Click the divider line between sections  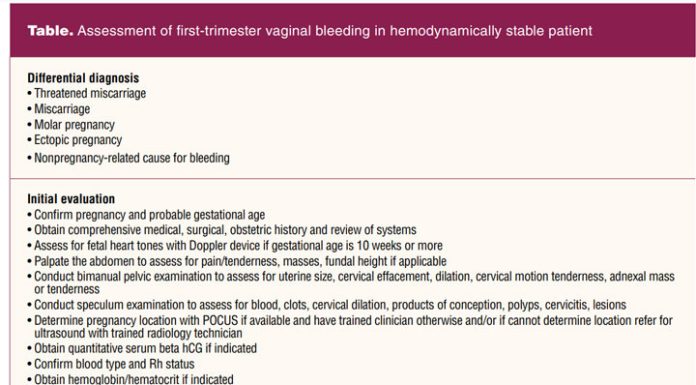click(x=353, y=179)
